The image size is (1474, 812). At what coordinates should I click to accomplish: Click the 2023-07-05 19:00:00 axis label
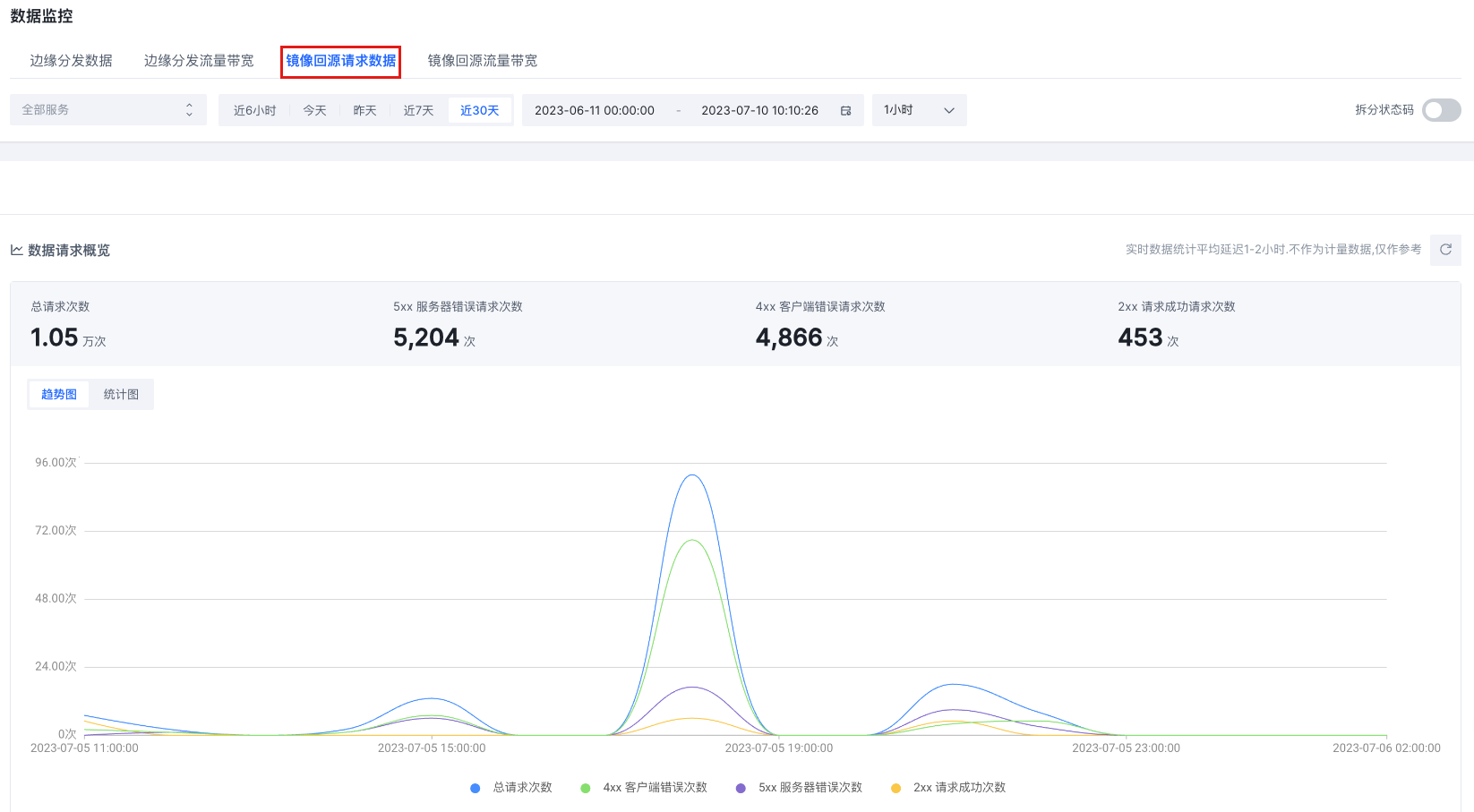click(x=779, y=748)
